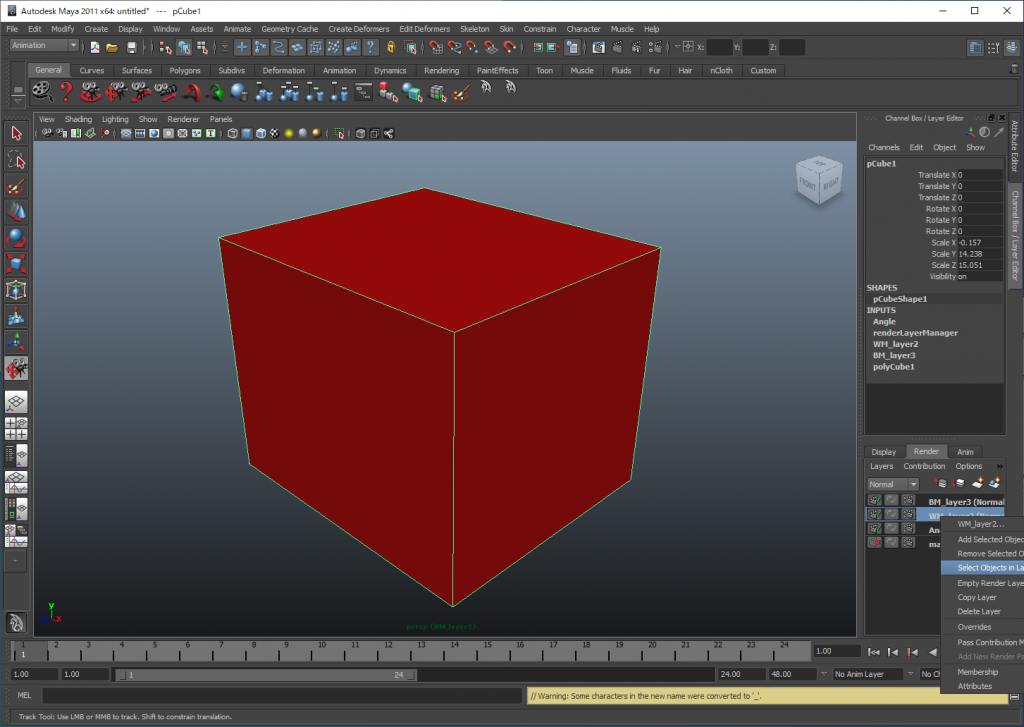Image resolution: width=1024 pixels, height=727 pixels.
Task: Activate the Soft Modification tool
Action: 16,317
